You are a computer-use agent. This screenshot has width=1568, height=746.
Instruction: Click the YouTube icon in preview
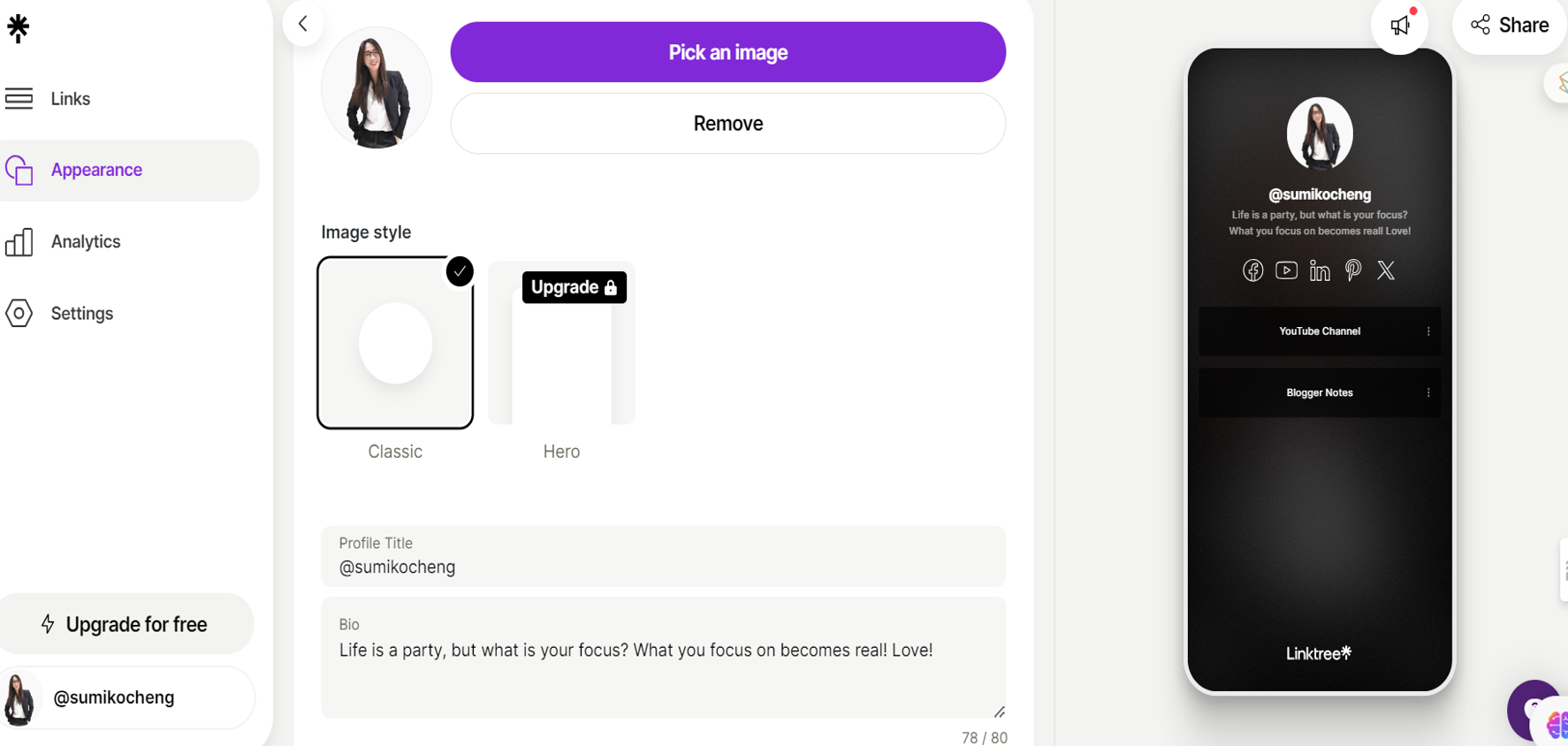pyautogui.click(x=1286, y=270)
